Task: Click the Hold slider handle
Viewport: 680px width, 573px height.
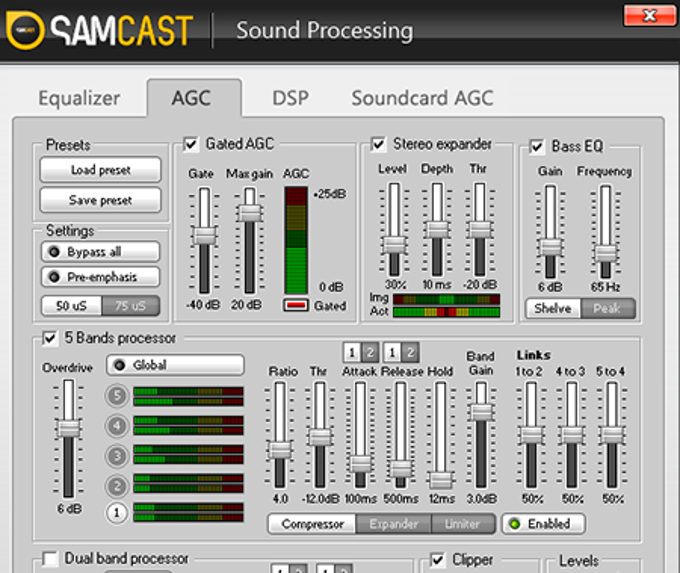Action: click(441, 480)
